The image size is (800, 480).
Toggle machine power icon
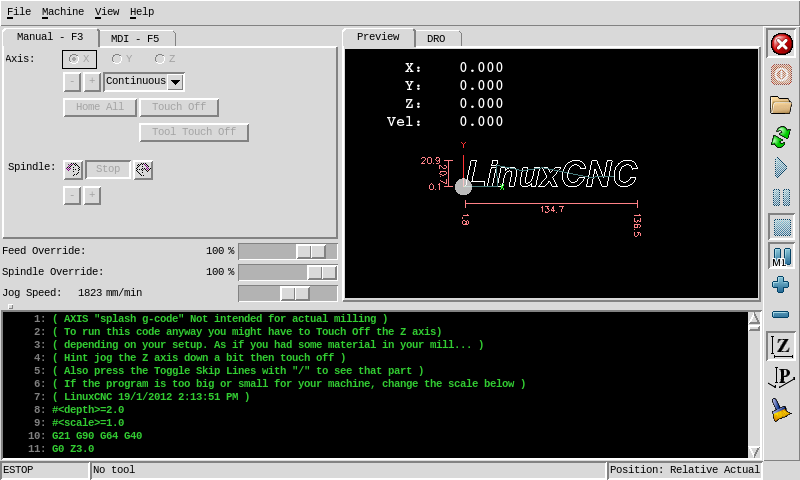pos(781,75)
